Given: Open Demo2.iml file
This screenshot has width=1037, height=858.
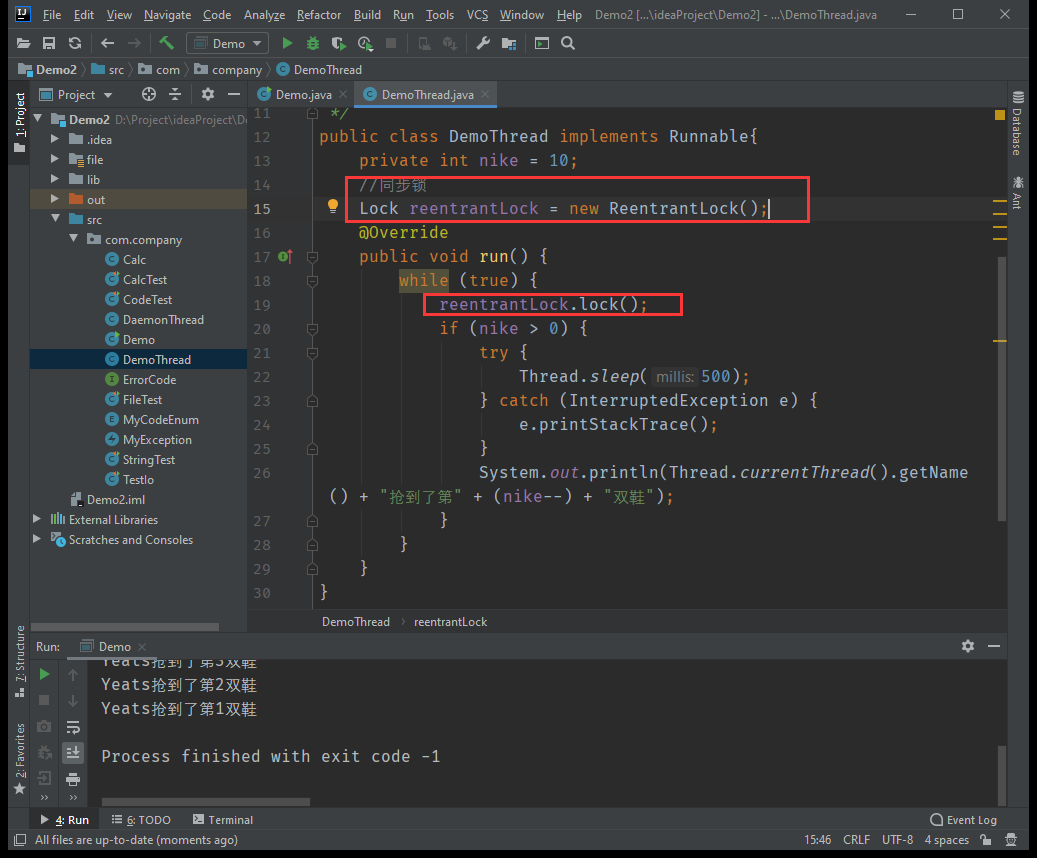Looking at the screenshot, I should pos(116,499).
